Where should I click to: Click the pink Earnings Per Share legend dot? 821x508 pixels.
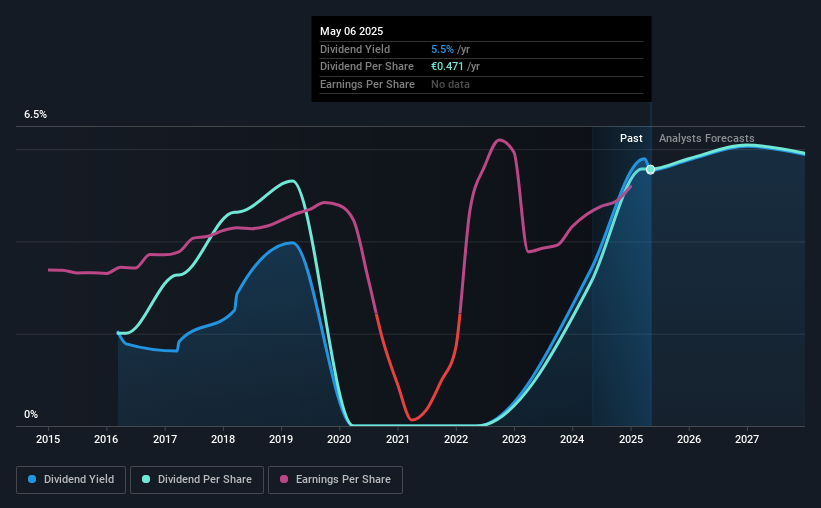[284, 479]
